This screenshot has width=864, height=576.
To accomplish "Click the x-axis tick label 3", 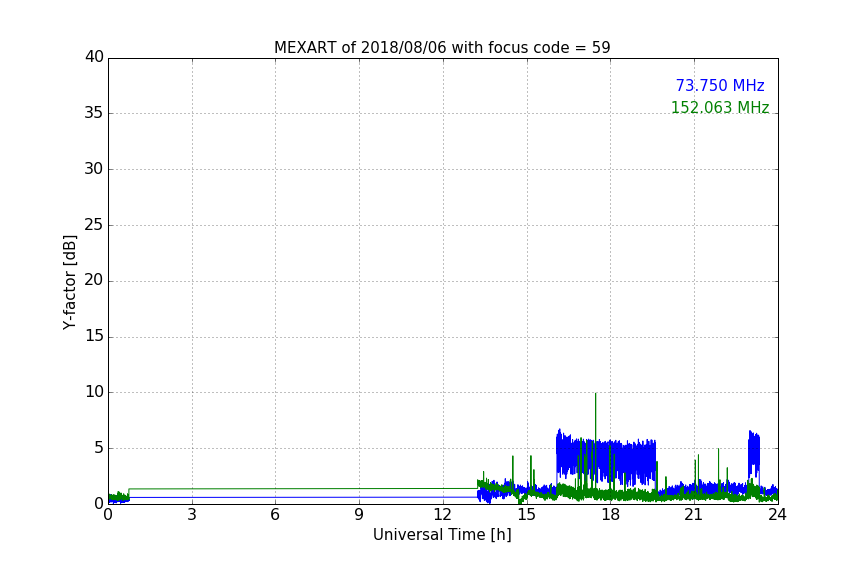I will pyautogui.click(x=192, y=515).
